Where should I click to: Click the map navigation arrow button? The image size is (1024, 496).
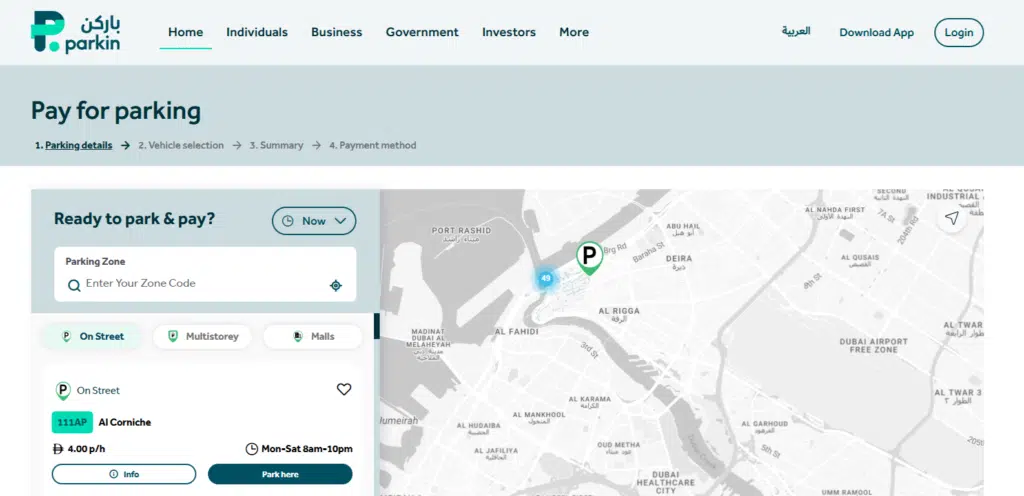point(952,218)
